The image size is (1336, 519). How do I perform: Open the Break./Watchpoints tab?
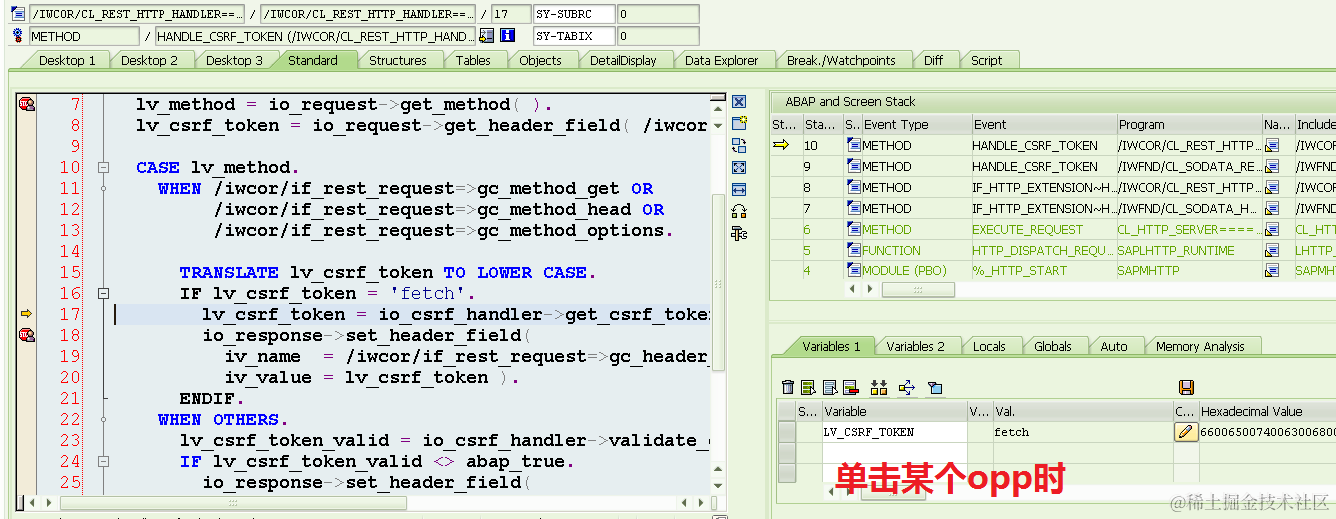click(841, 60)
